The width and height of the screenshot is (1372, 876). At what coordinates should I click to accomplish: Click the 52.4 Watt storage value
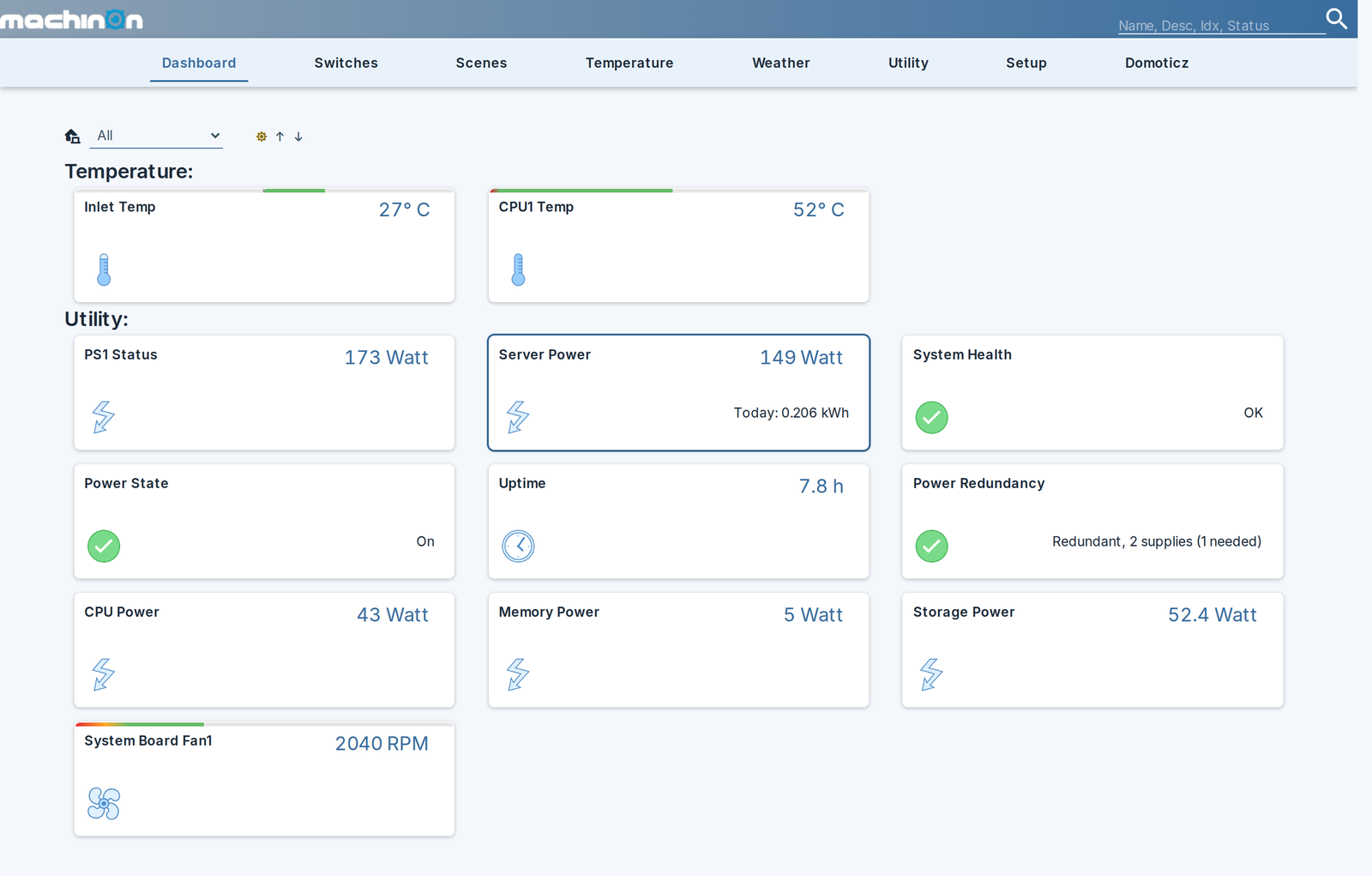[x=1213, y=614]
